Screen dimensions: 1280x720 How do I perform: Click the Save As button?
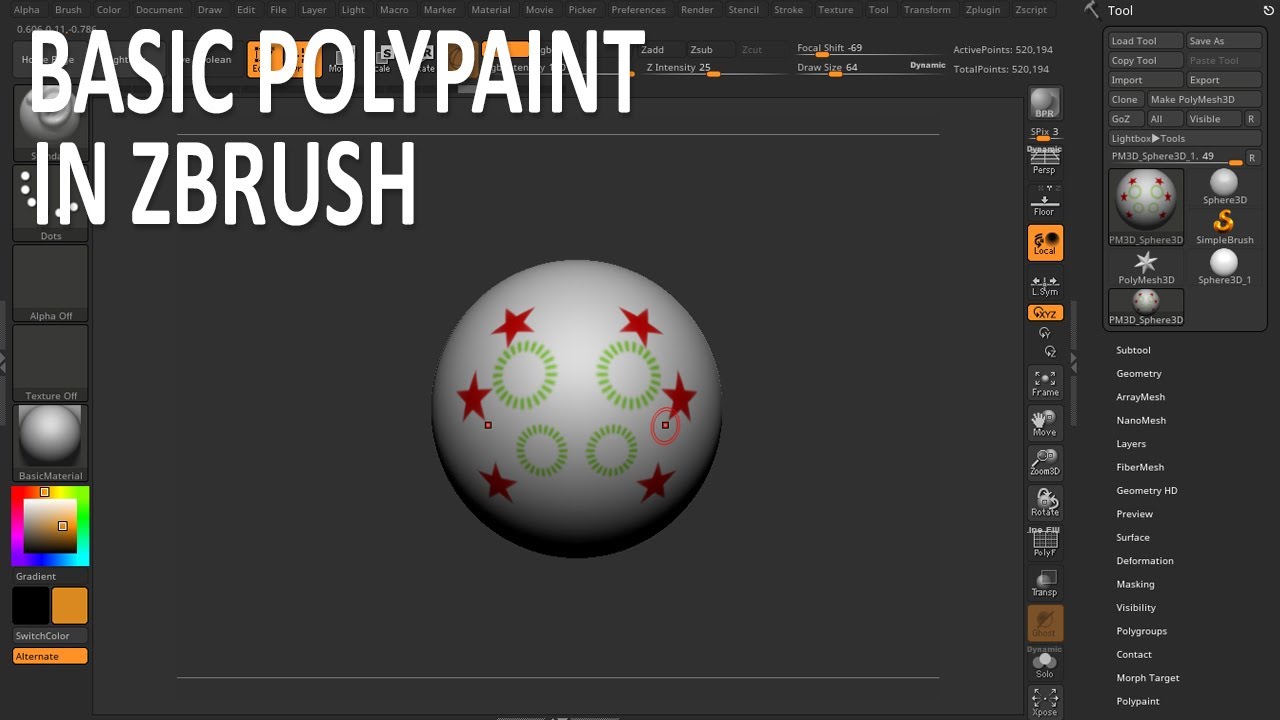[x=1224, y=41]
